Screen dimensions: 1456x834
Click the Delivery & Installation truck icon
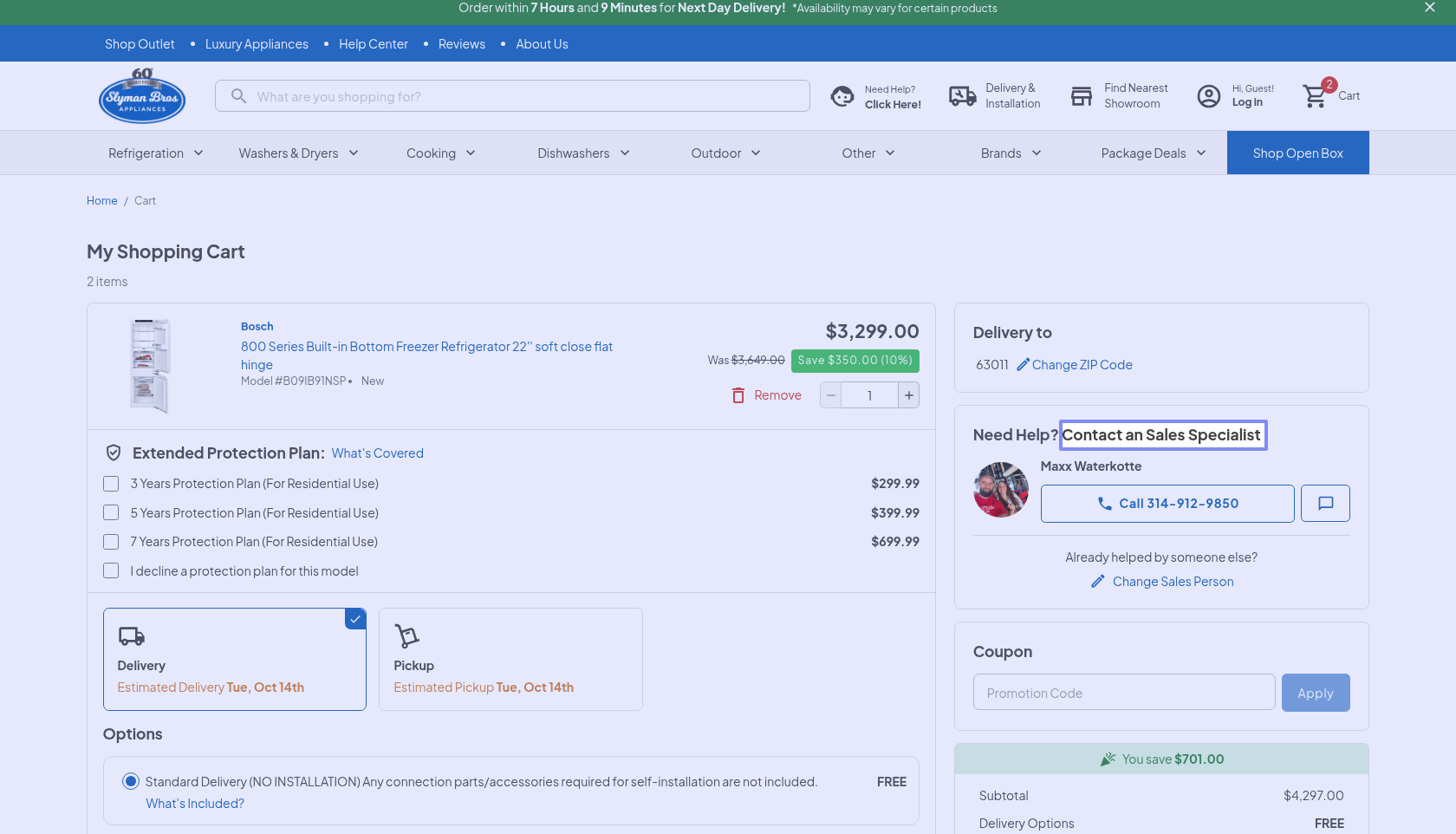click(x=962, y=96)
